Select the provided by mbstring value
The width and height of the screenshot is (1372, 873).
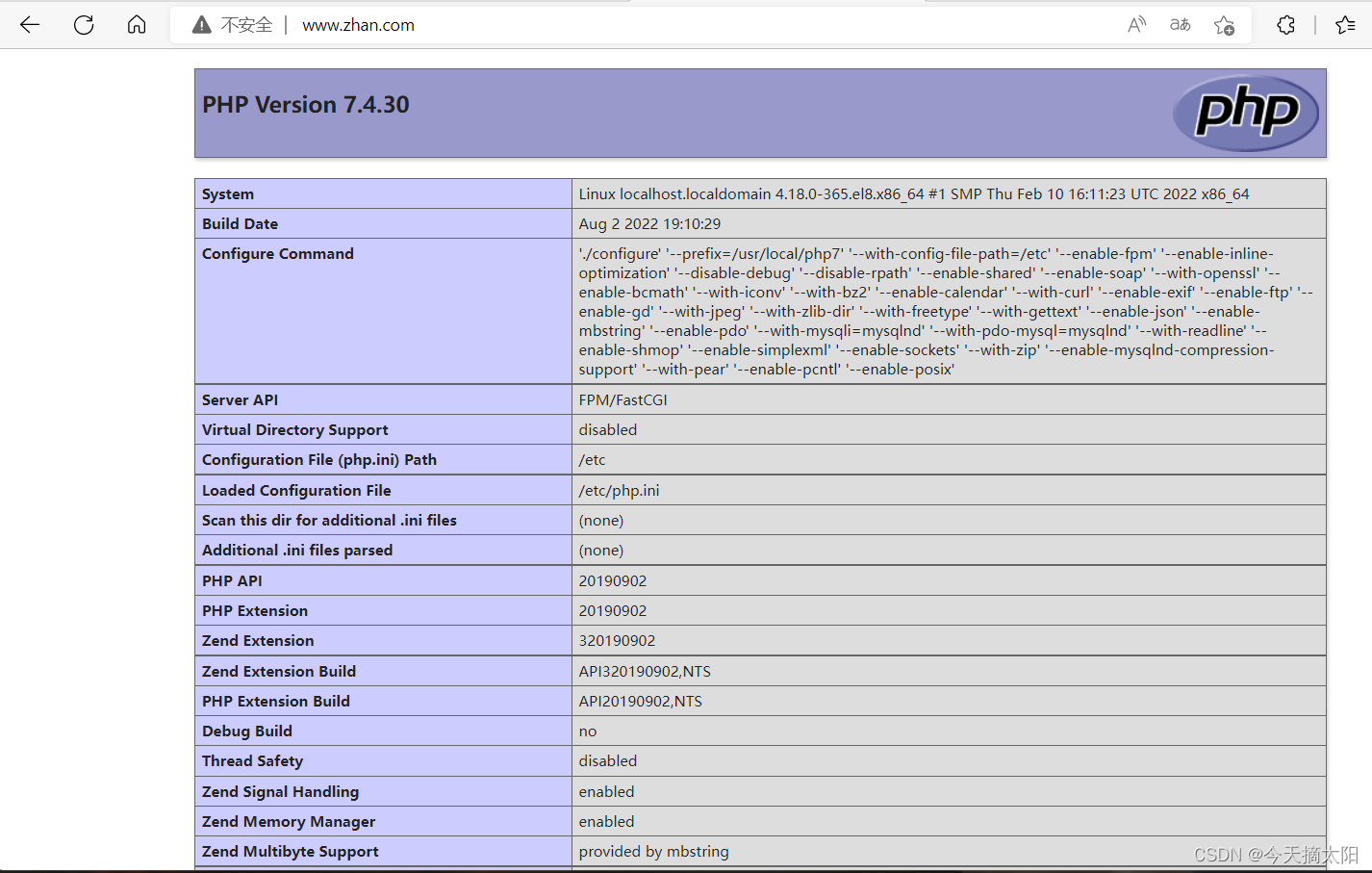(x=654, y=851)
